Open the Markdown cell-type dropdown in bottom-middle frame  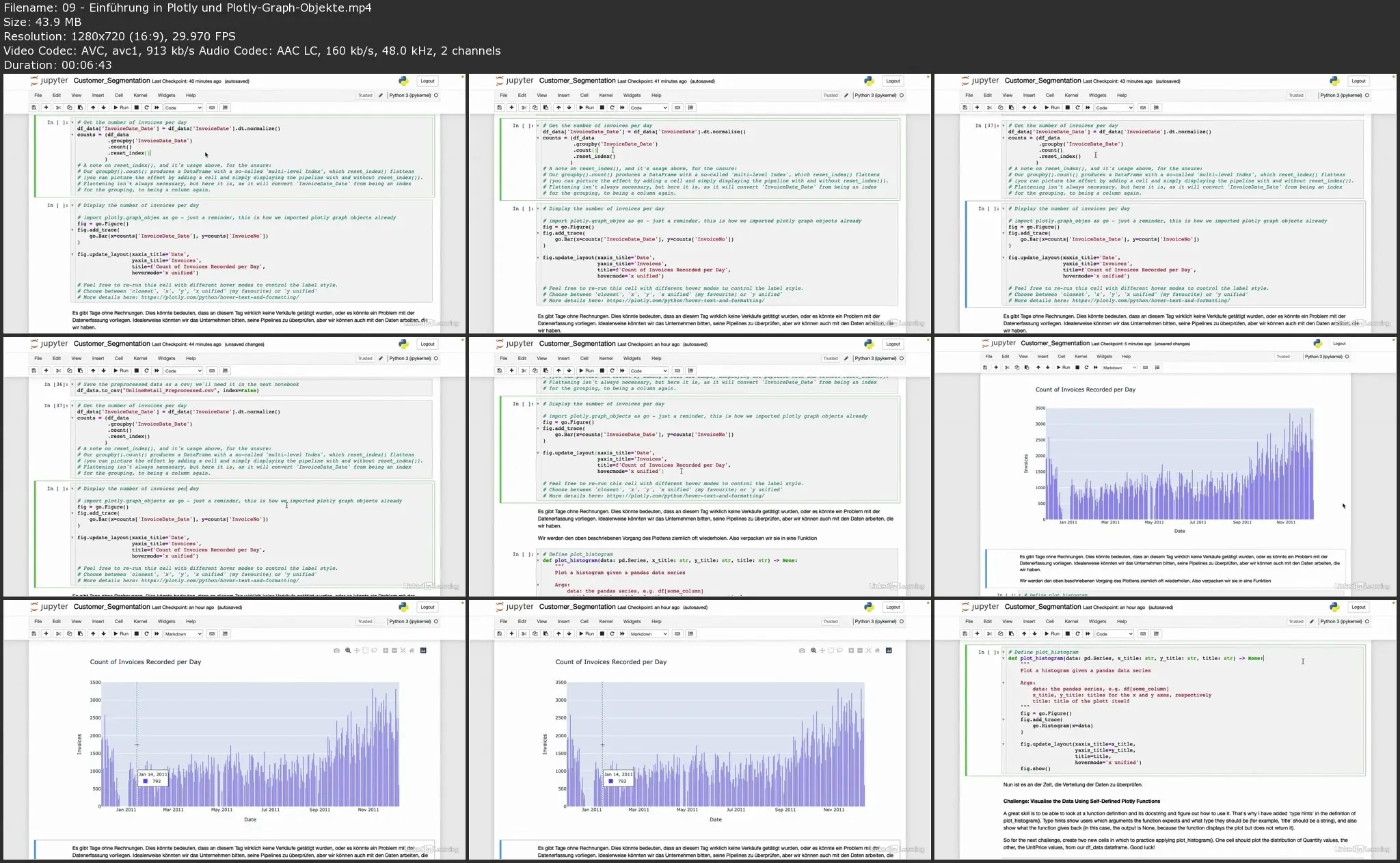649,633
